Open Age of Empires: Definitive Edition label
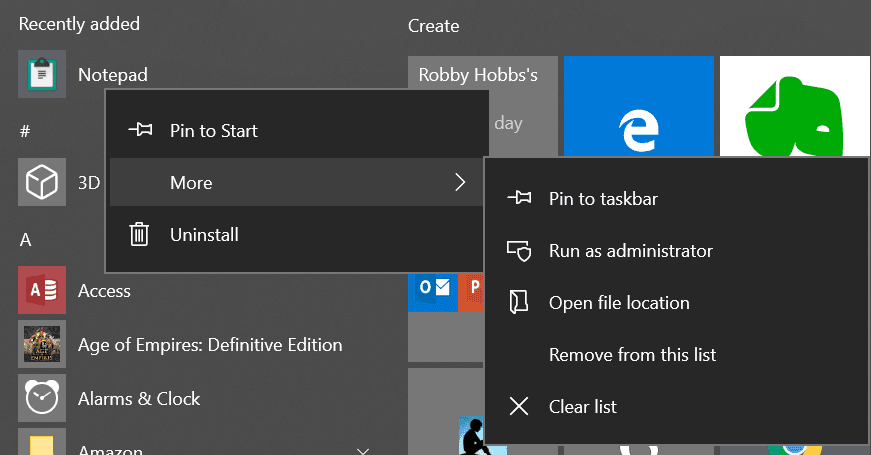Screen dimensions: 871x455 click(210, 345)
